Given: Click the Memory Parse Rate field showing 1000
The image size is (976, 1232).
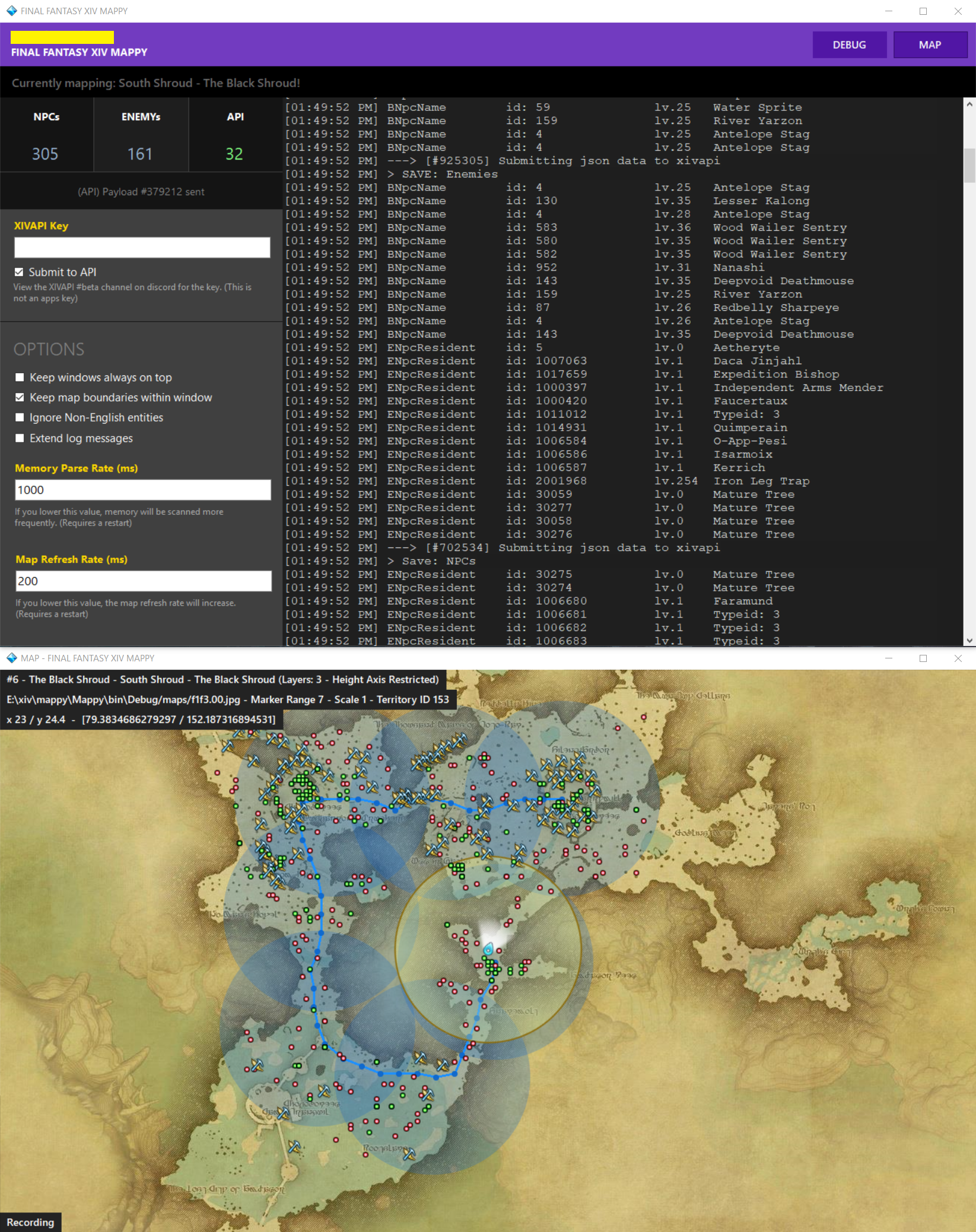Looking at the screenshot, I should tap(143, 490).
